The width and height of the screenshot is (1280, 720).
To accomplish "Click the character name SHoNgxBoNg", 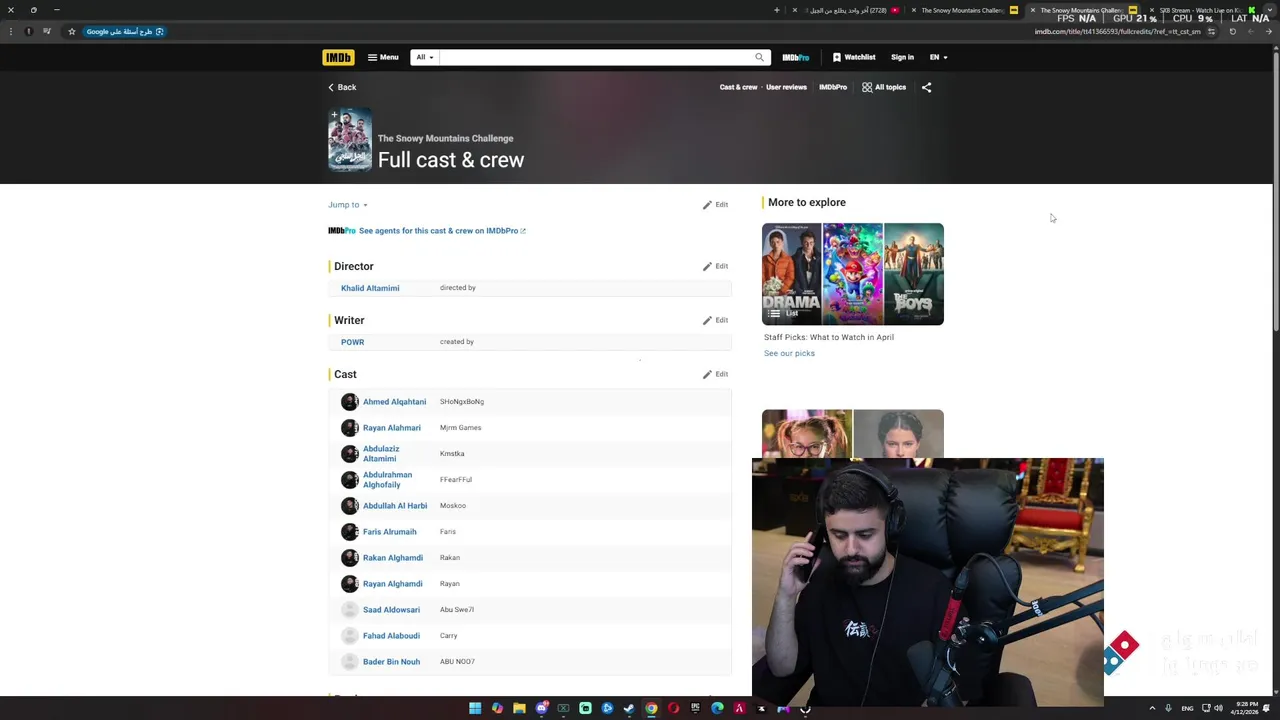I will 462,402.
